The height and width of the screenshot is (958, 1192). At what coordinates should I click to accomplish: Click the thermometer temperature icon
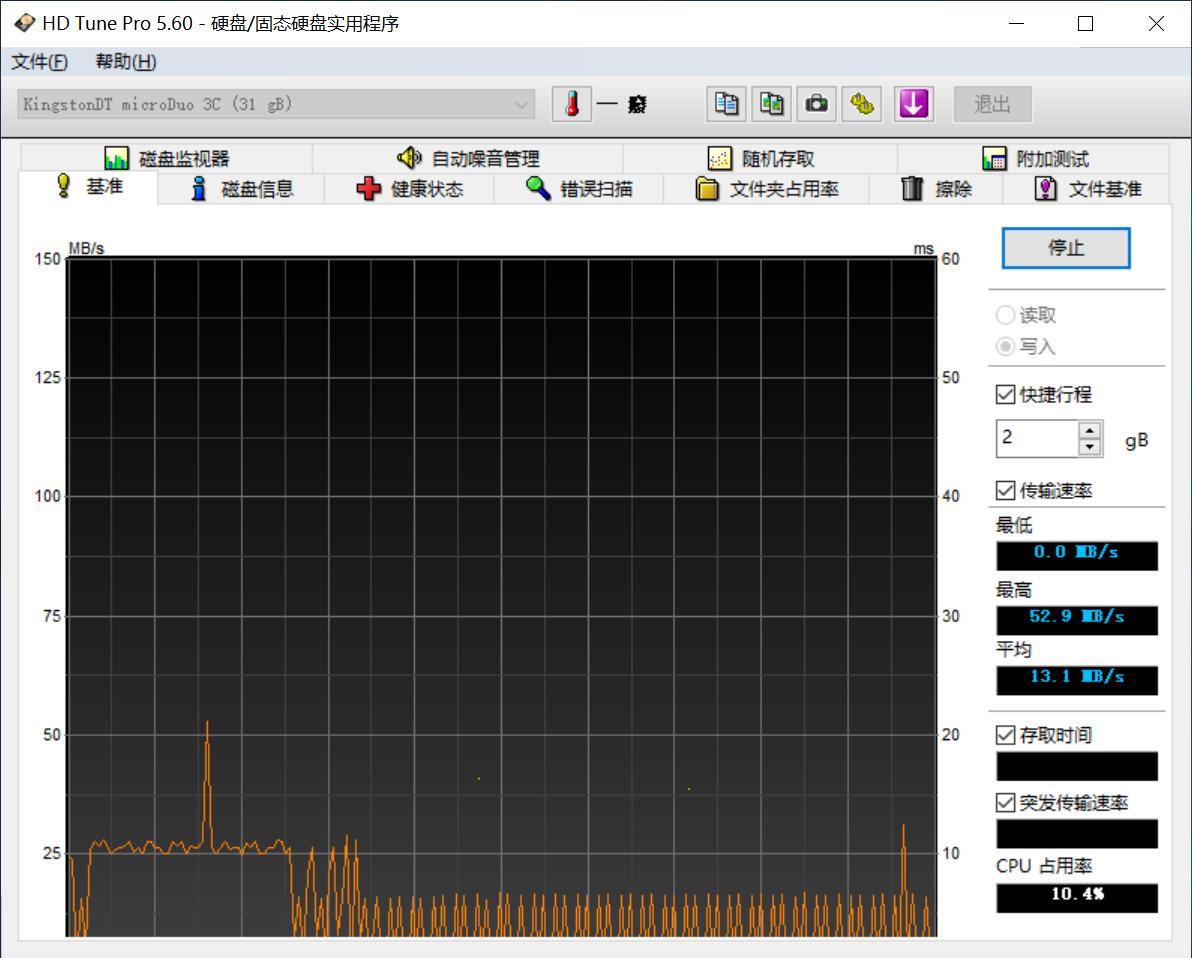pos(571,104)
